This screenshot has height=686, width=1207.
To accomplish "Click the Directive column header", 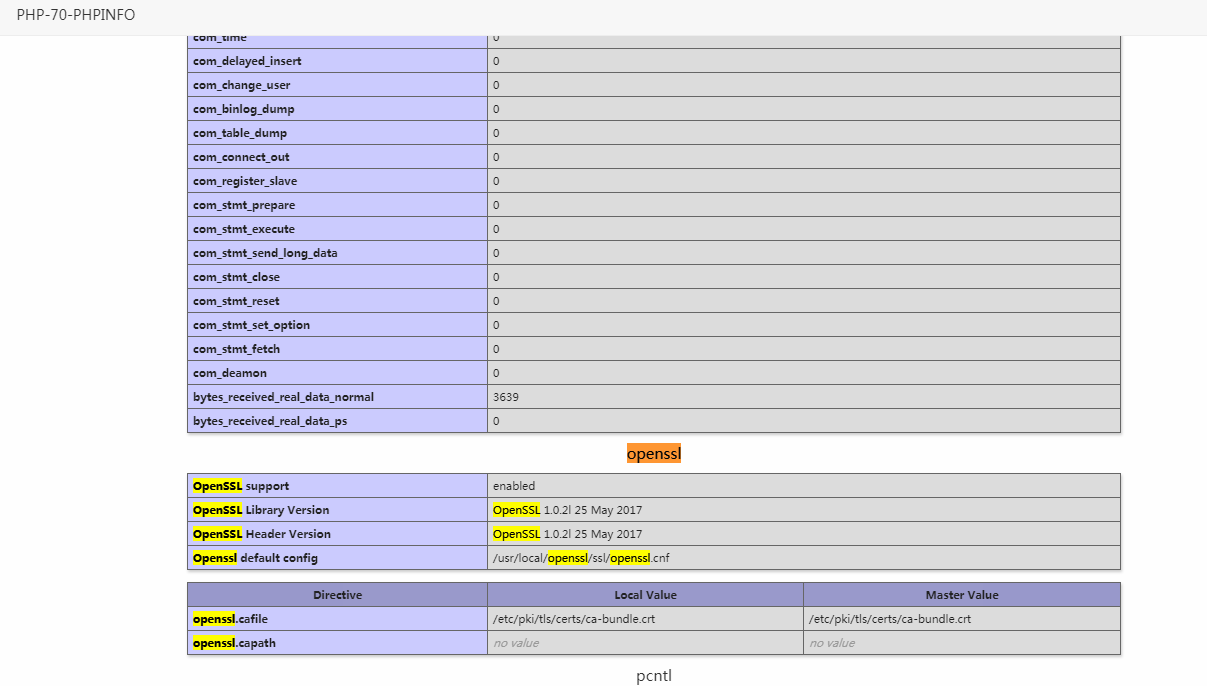I will [338, 595].
